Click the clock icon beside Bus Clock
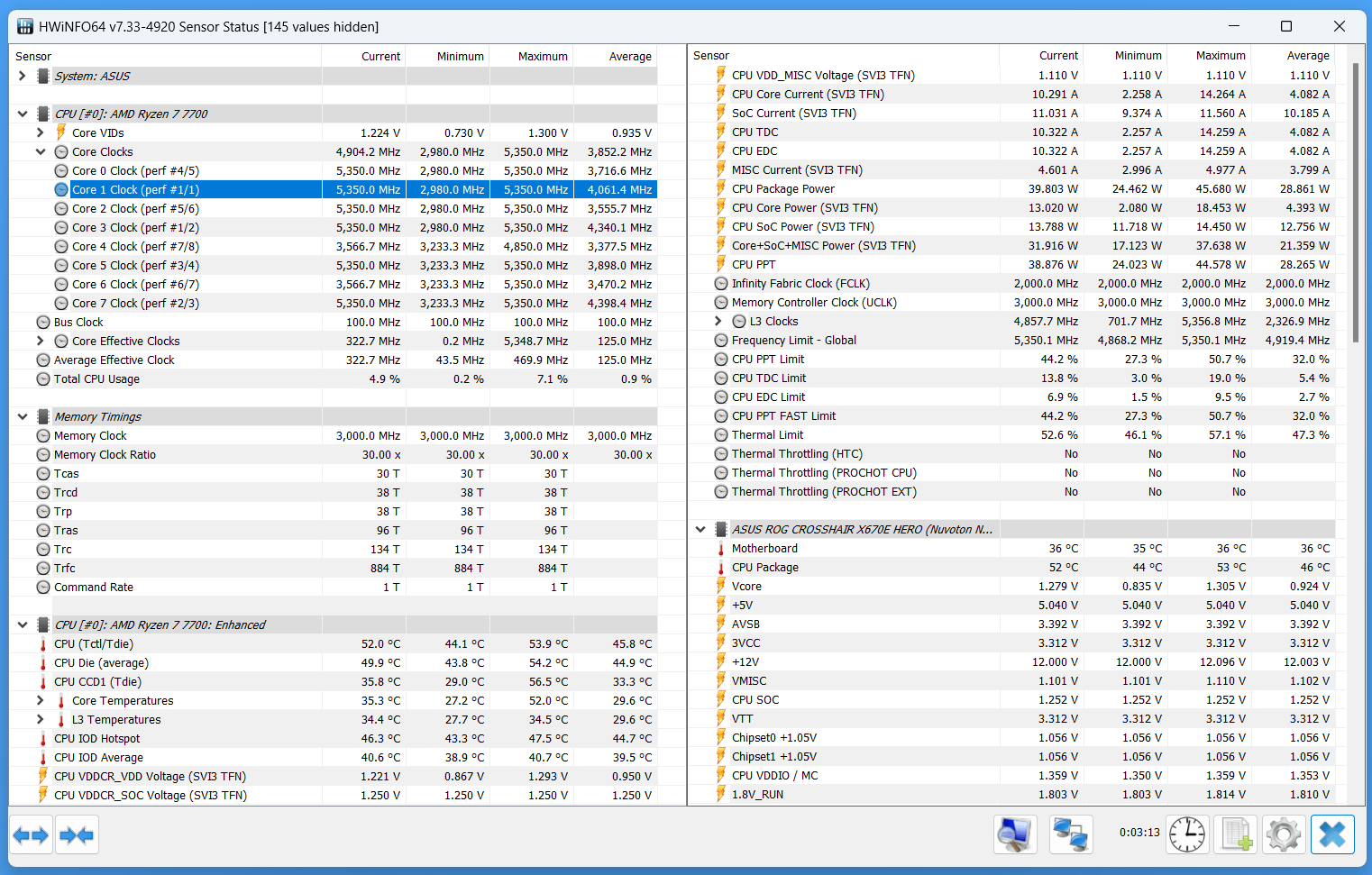The height and width of the screenshot is (875, 1372). (x=43, y=322)
